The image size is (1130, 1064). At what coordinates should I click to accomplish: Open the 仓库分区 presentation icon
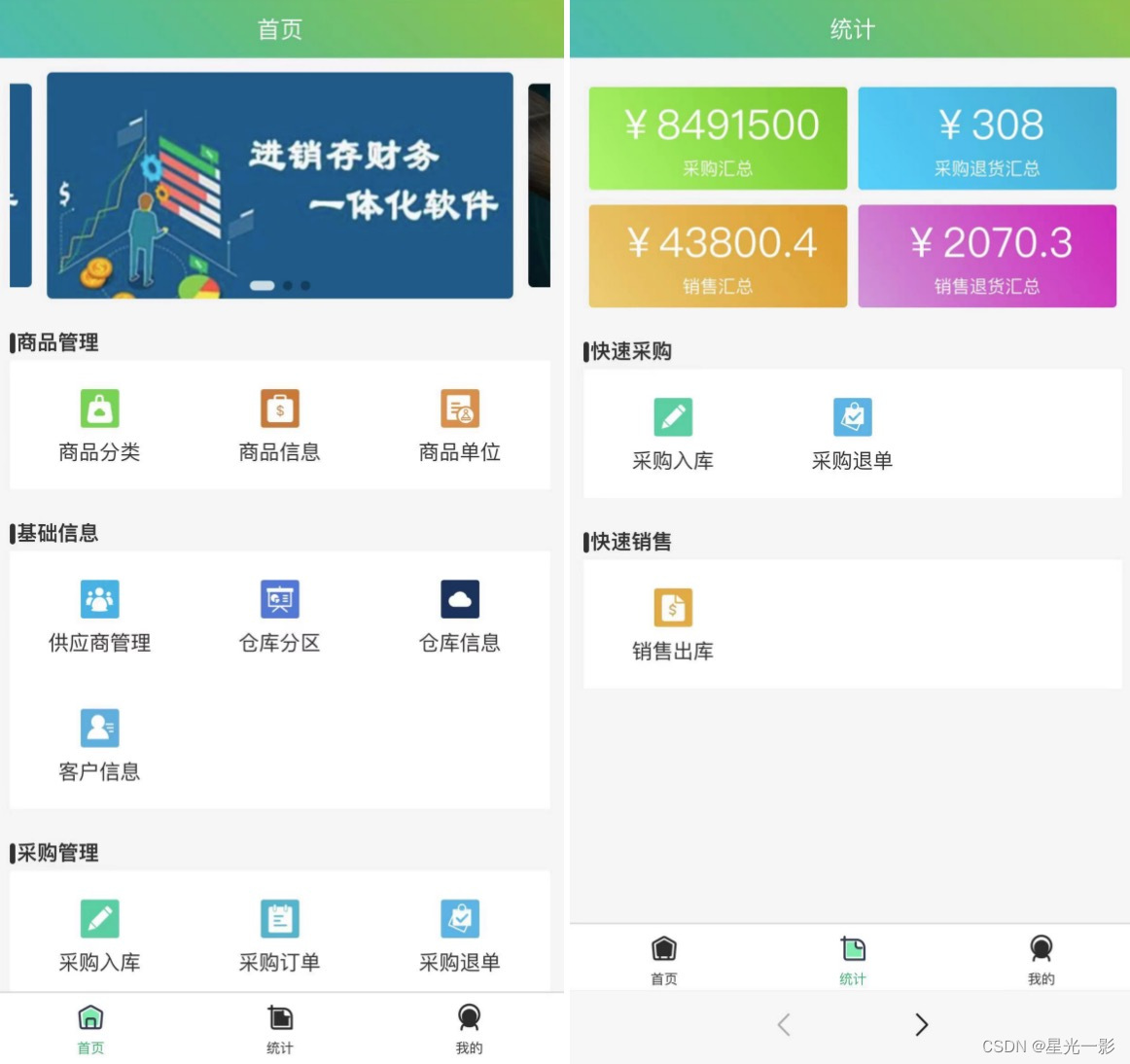click(280, 599)
